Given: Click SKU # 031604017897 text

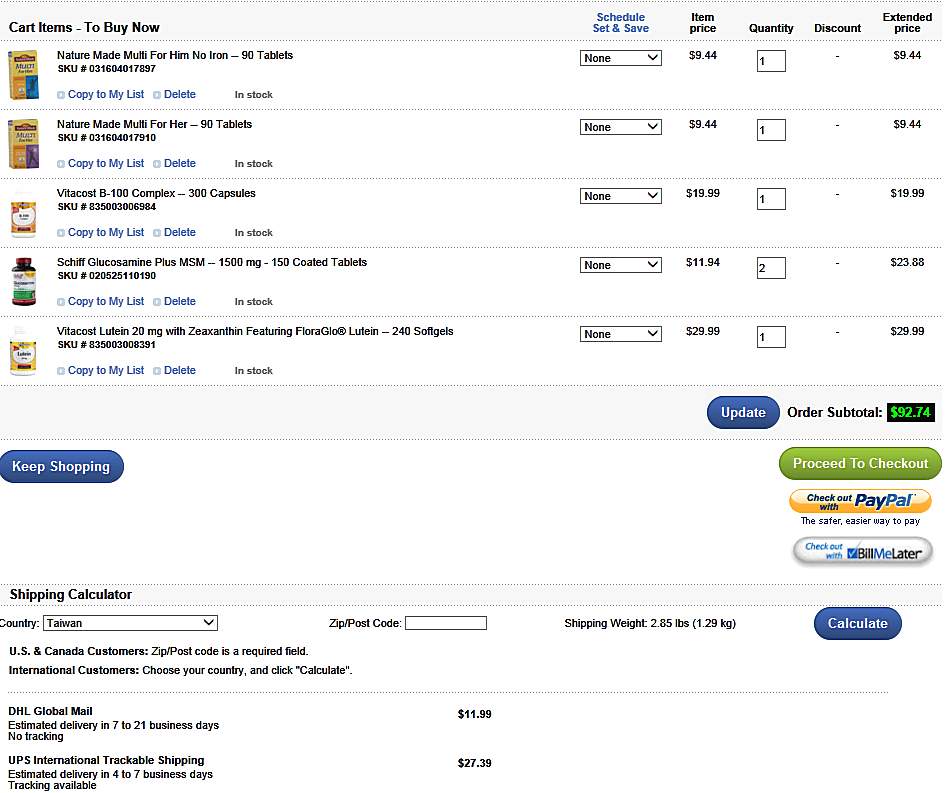Looking at the screenshot, I should (x=107, y=69).
